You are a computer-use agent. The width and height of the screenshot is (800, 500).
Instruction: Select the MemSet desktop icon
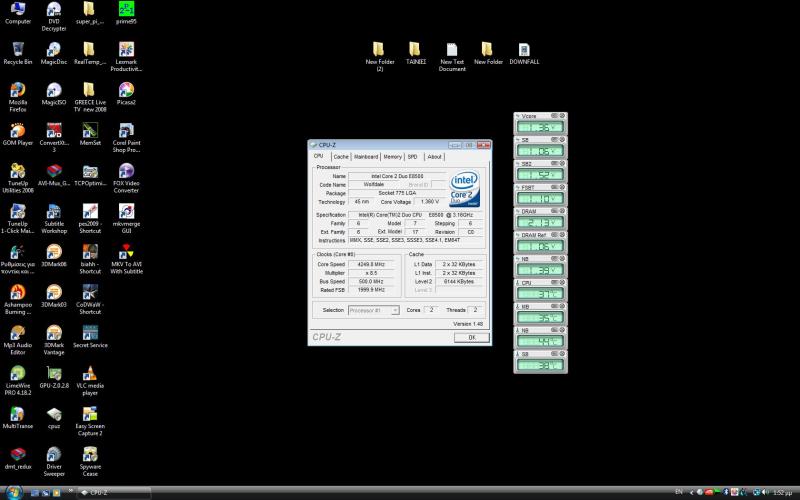pyautogui.click(x=90, y=135)
